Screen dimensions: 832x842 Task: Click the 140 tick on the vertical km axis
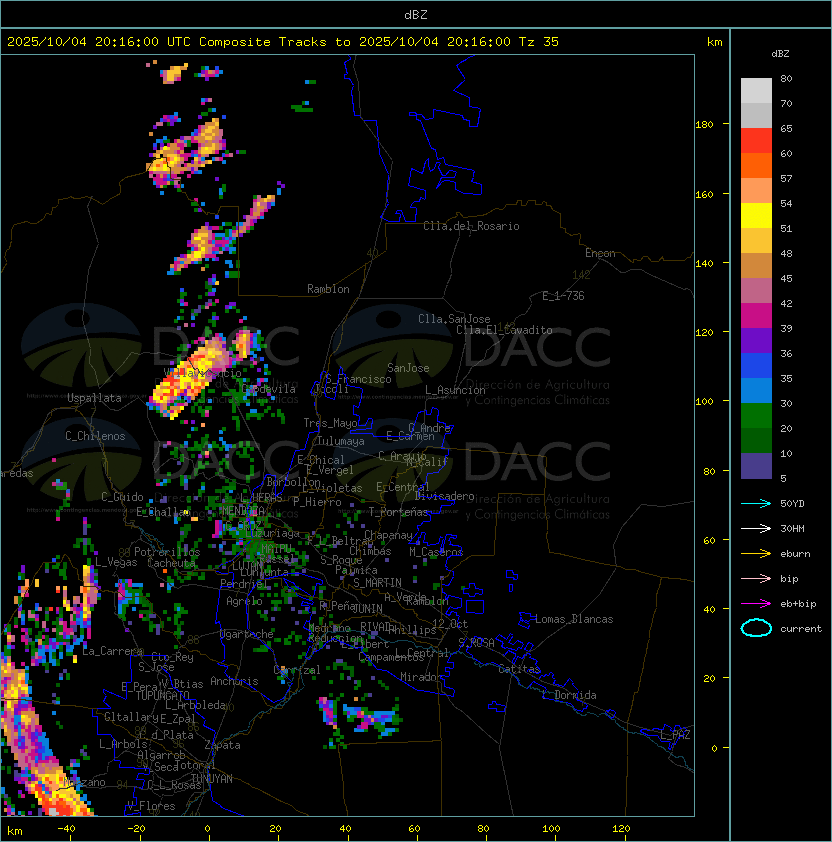[x=704, y=264]
